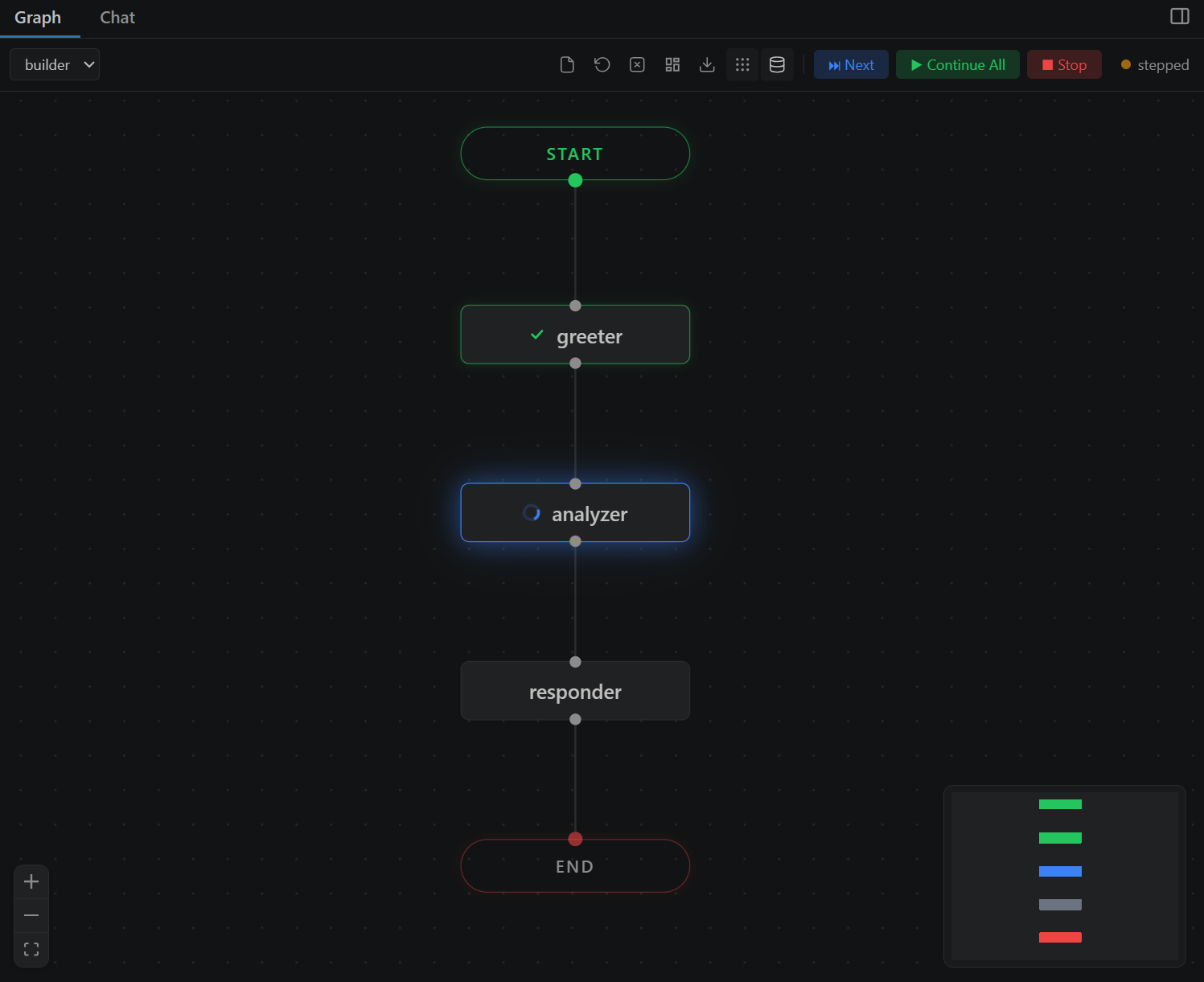Zoom out using the minus control
The width and height of the screenshot is (1204, 982).
tap(31, 915)
